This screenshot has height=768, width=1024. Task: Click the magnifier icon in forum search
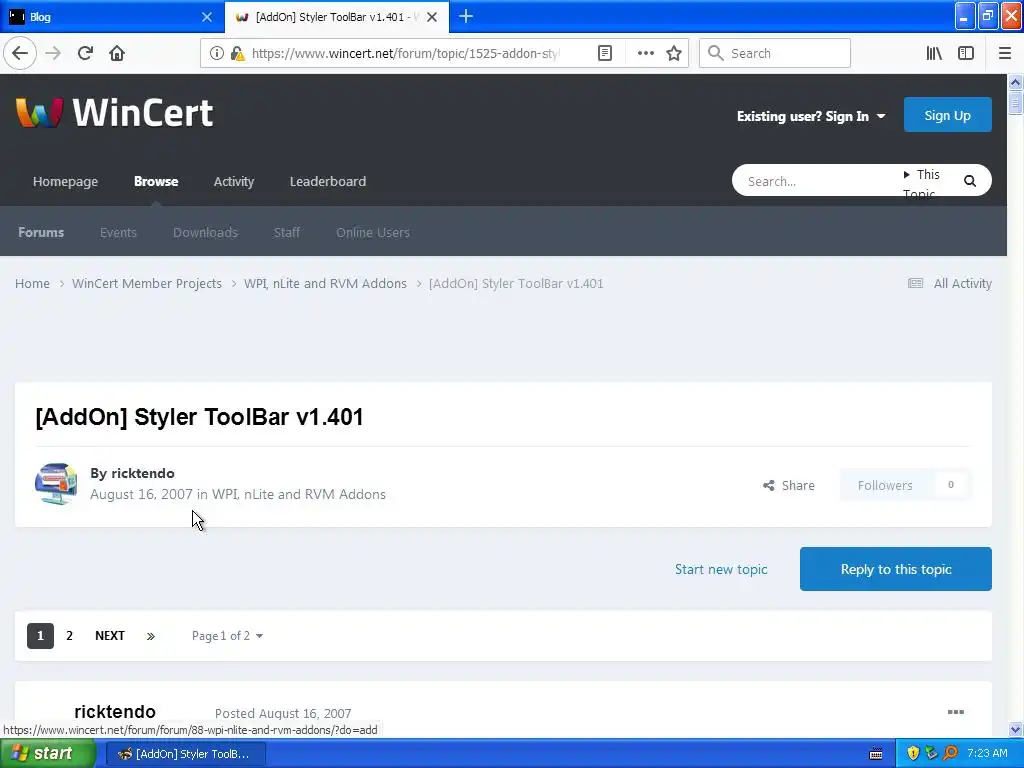(x=970, y=181)
